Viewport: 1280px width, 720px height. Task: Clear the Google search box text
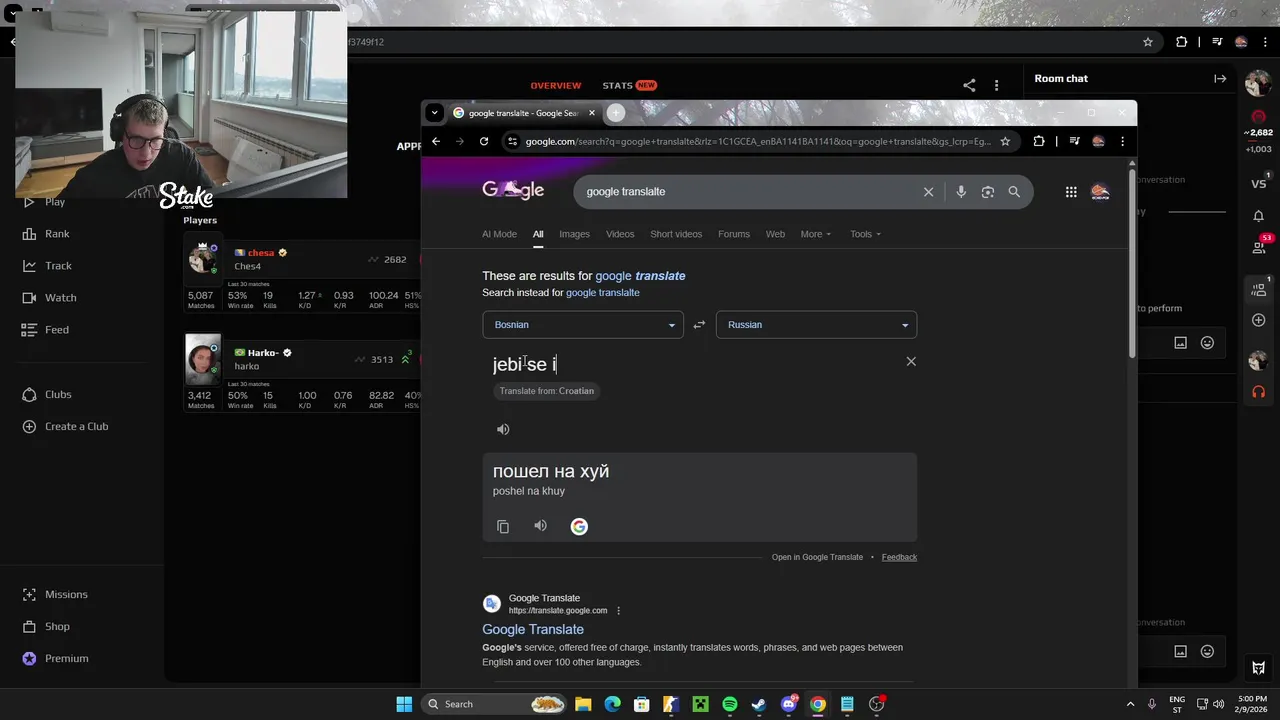[928, 192]
